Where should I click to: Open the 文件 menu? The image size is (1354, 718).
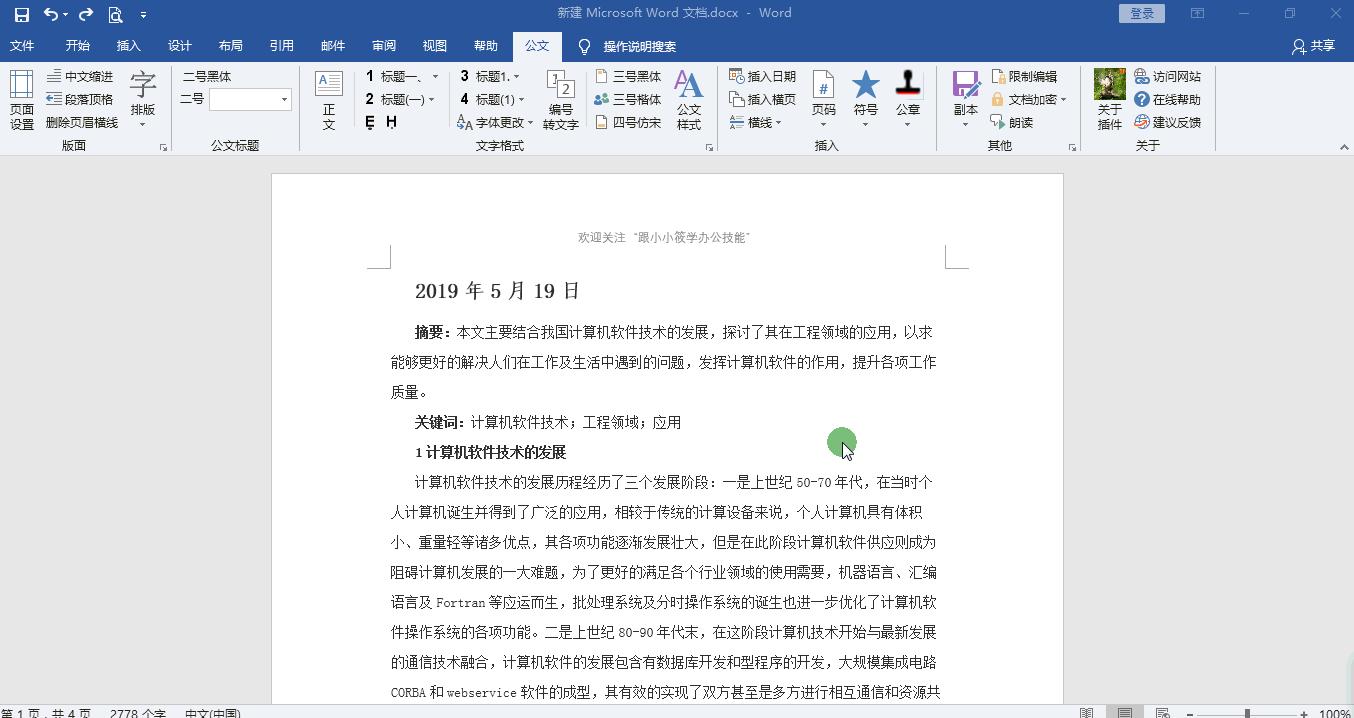22,46
